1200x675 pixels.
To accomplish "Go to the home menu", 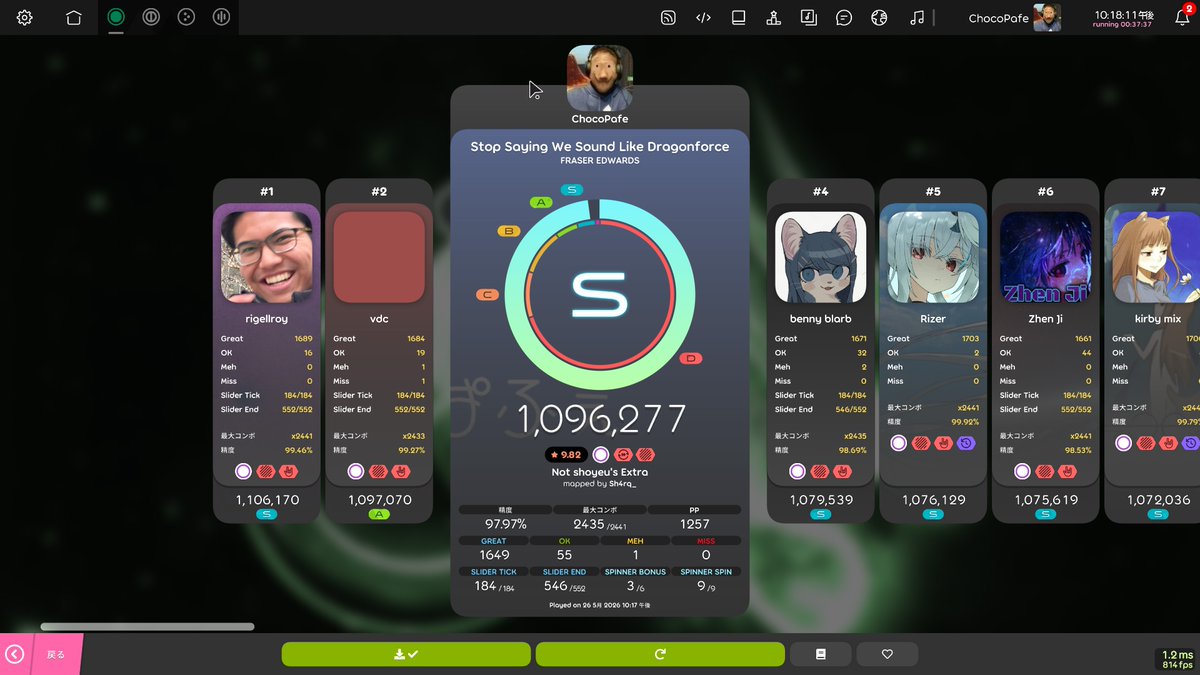I will coord(73,17).
